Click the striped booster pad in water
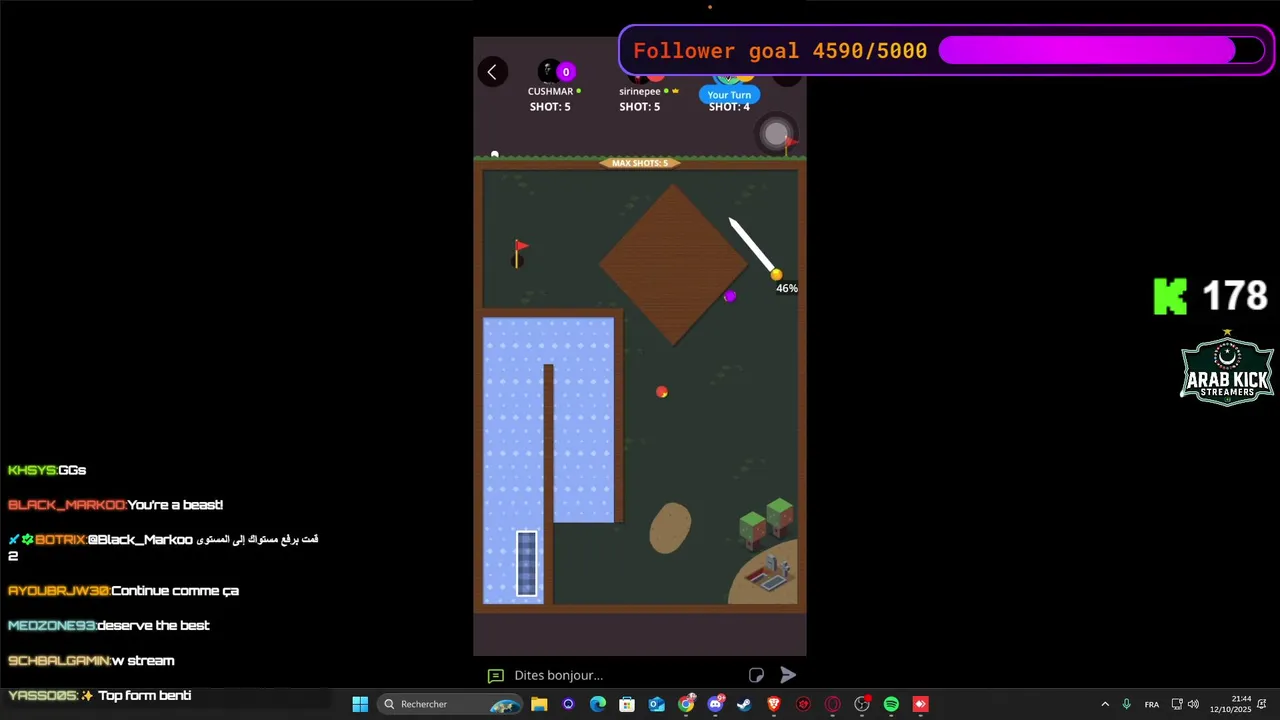The width and height of the screenshot is (1280, 720). click(527, 563)
